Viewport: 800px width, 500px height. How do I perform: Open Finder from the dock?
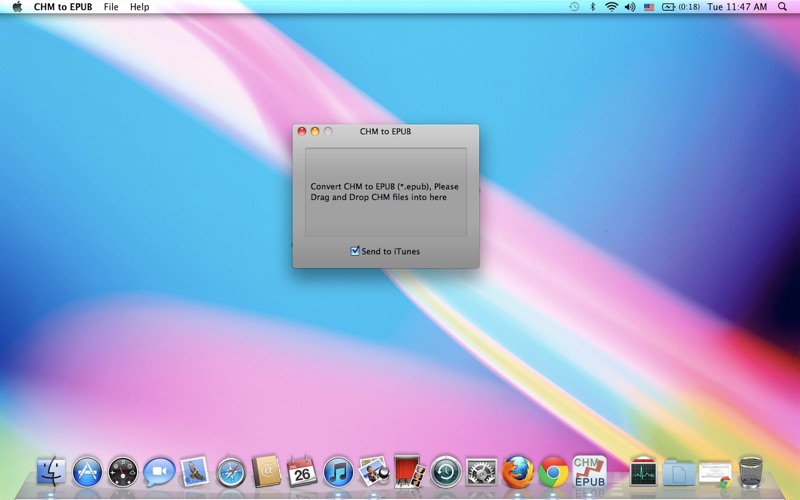(51, 472)
